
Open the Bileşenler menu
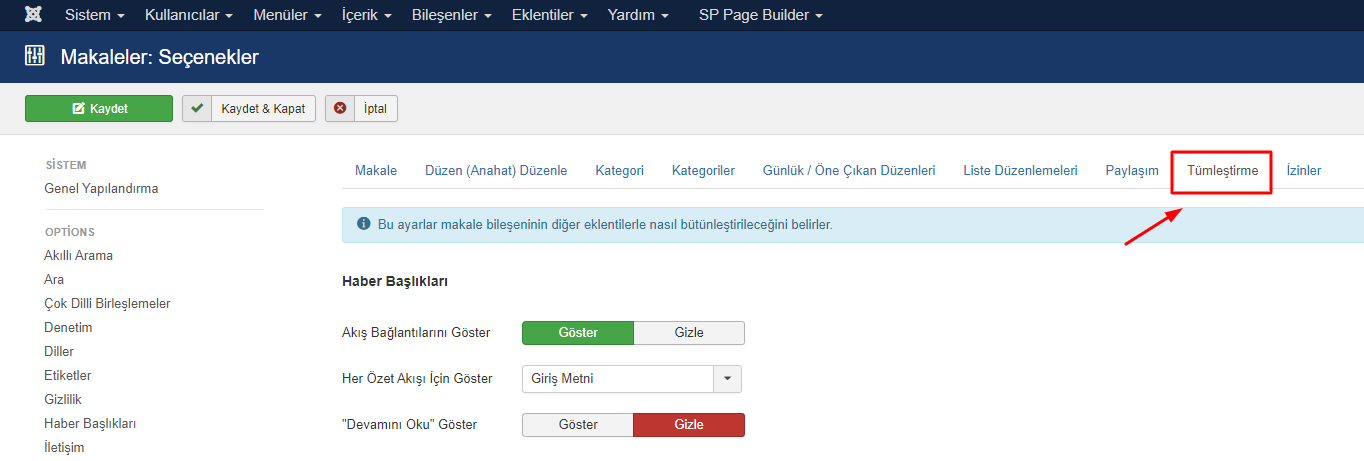[450, 15]
